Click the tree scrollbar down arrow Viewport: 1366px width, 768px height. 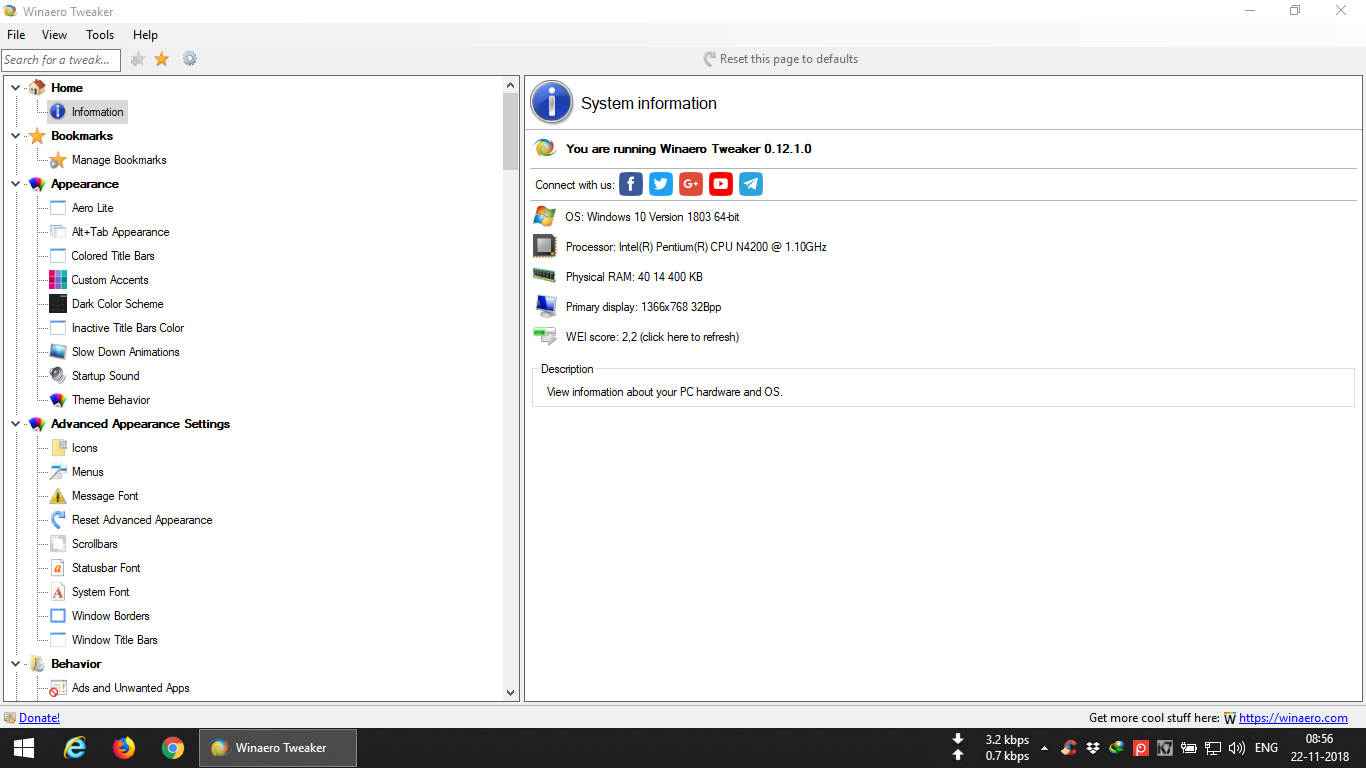(511, 692)
